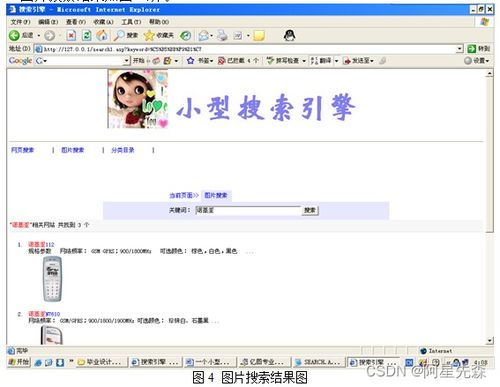Open the "帮助(H)" menu
500x387 pixels.
pyautogui.click(x=159, y=22)
